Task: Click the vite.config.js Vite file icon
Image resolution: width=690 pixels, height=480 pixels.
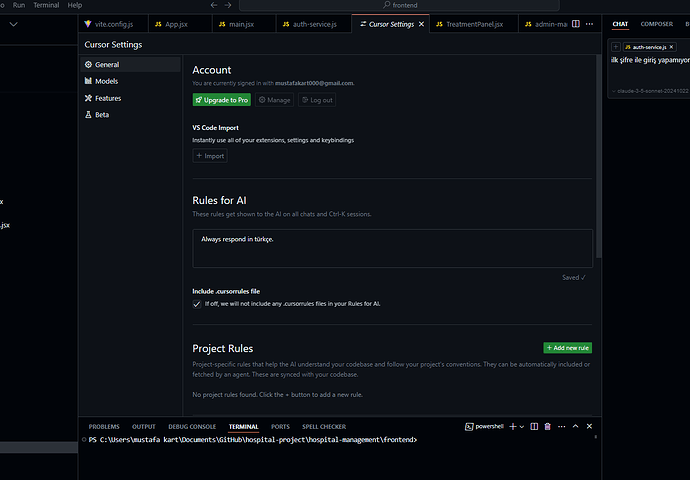Action: tap(88, 24)
